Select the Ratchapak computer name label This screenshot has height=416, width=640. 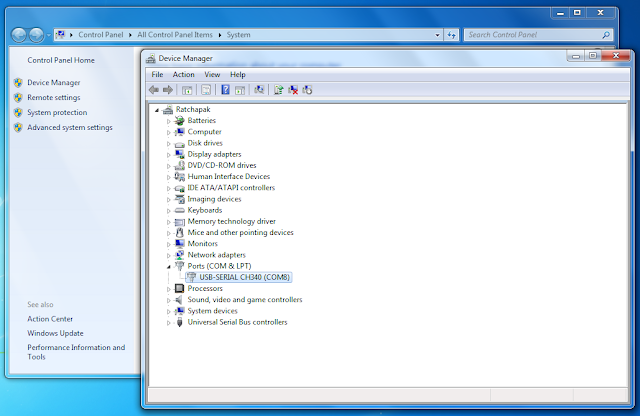point(193,109)
